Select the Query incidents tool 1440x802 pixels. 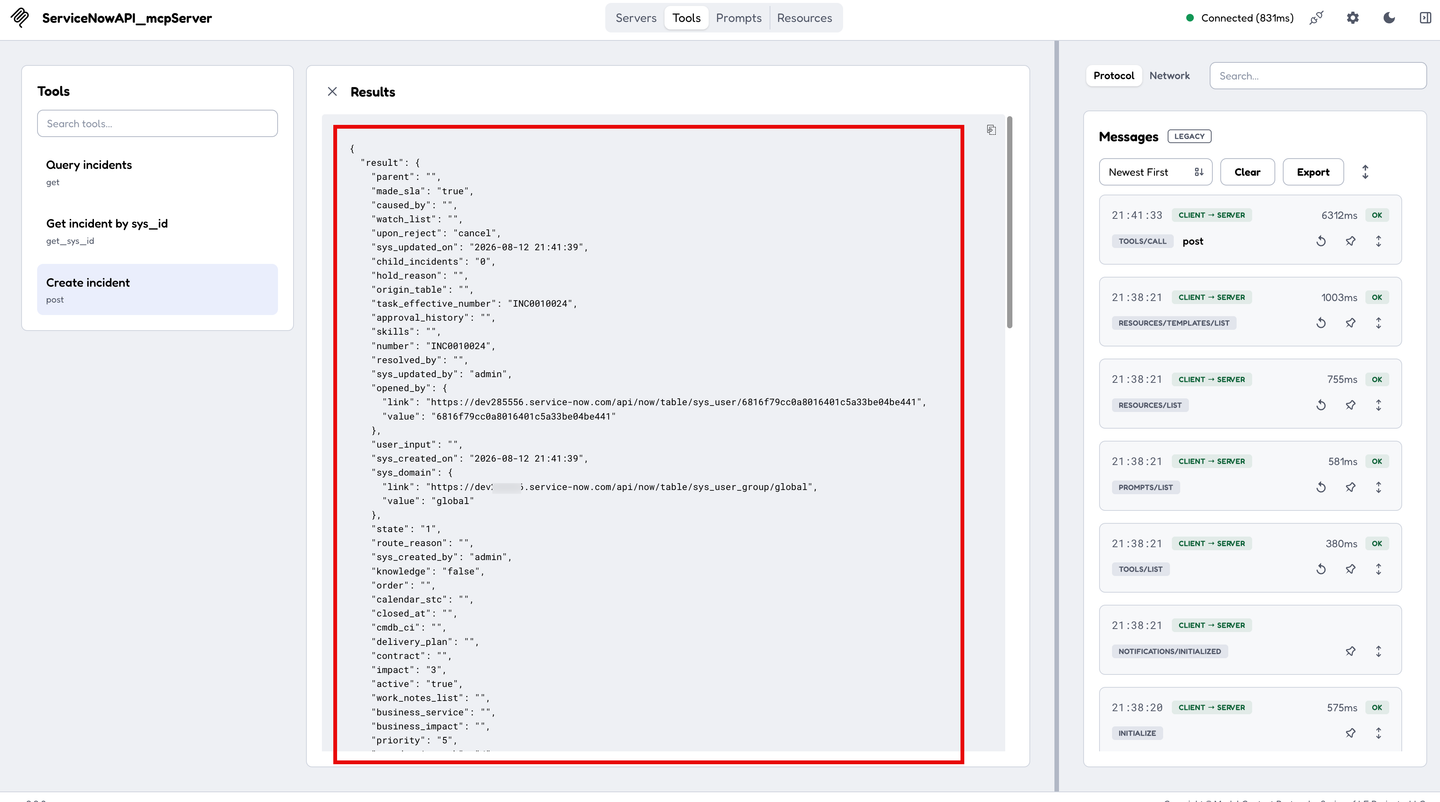click(157, 173)
